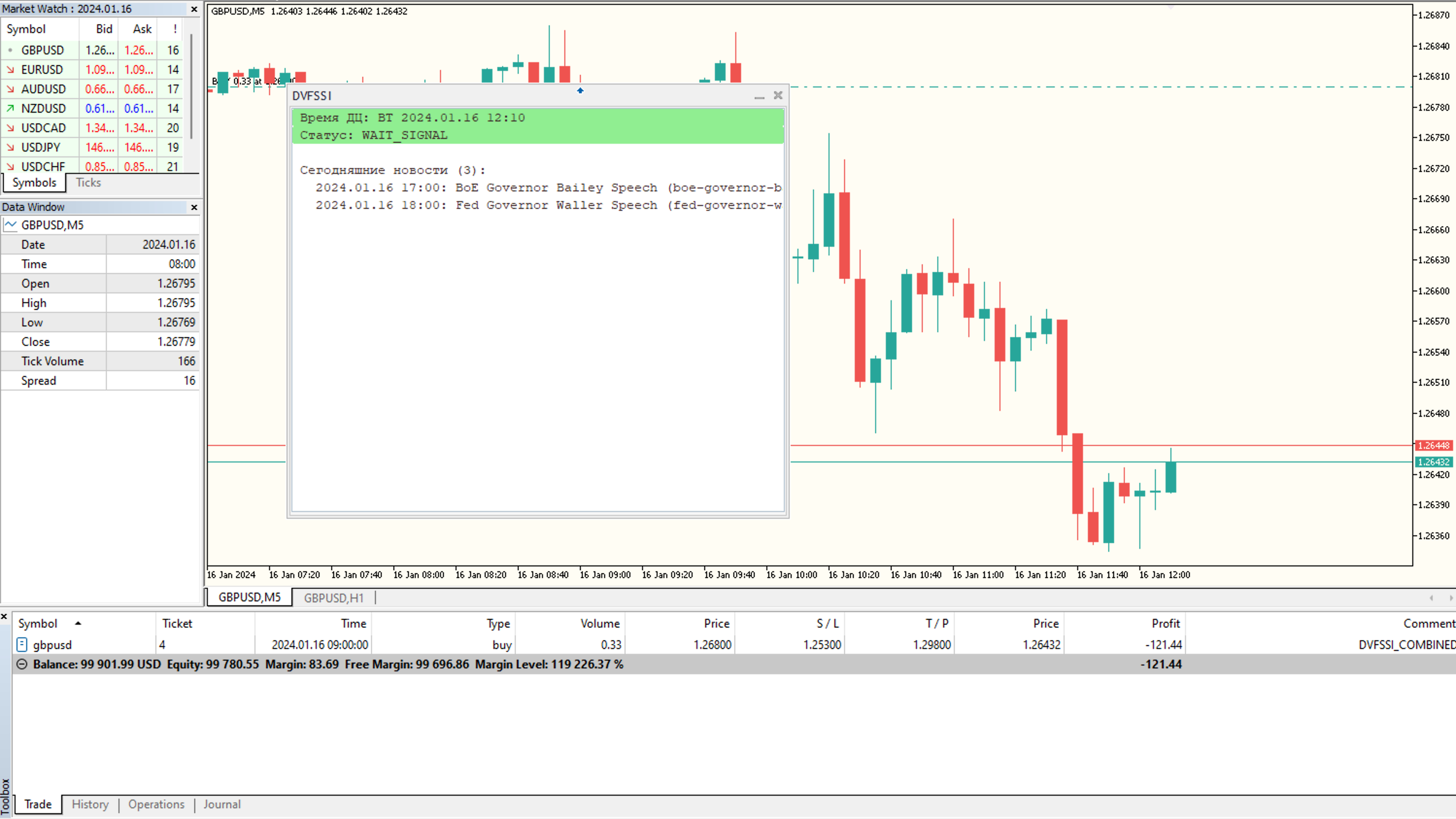The image size is (1456, 819).
Task: Click the blue buy arrow marker on chart
Action: tap(580, 90)
